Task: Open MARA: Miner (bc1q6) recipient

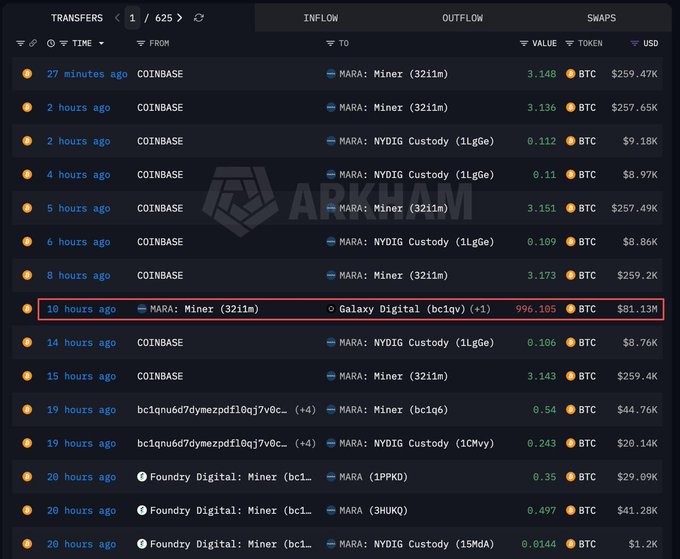Action: pos(393,410)
